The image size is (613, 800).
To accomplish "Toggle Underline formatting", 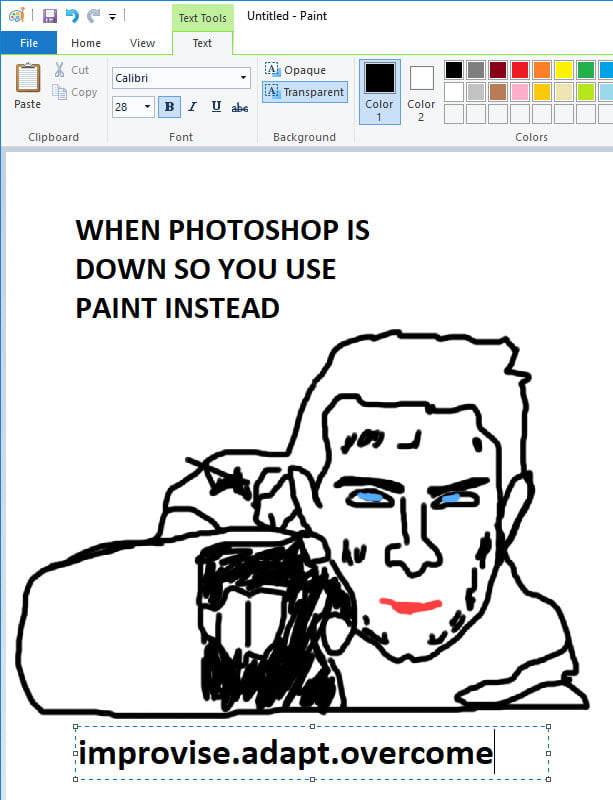I will [x=216, y=107].
